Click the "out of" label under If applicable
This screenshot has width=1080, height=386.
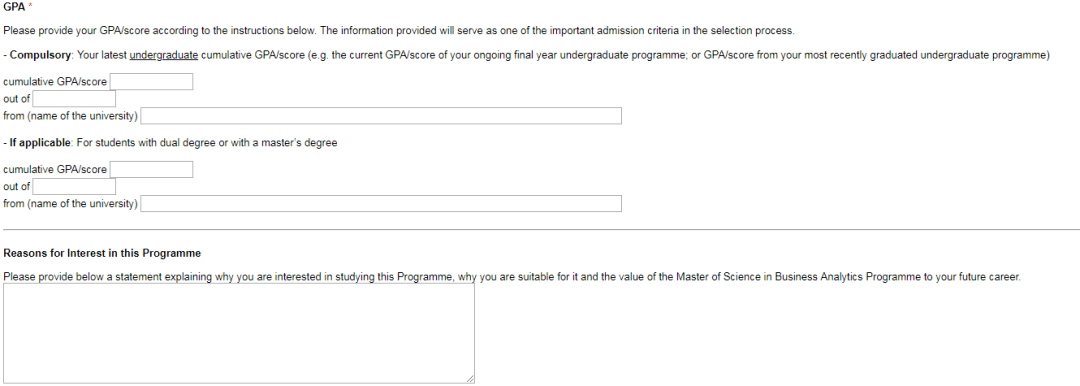pyautogui.click(x=17, y=187)
